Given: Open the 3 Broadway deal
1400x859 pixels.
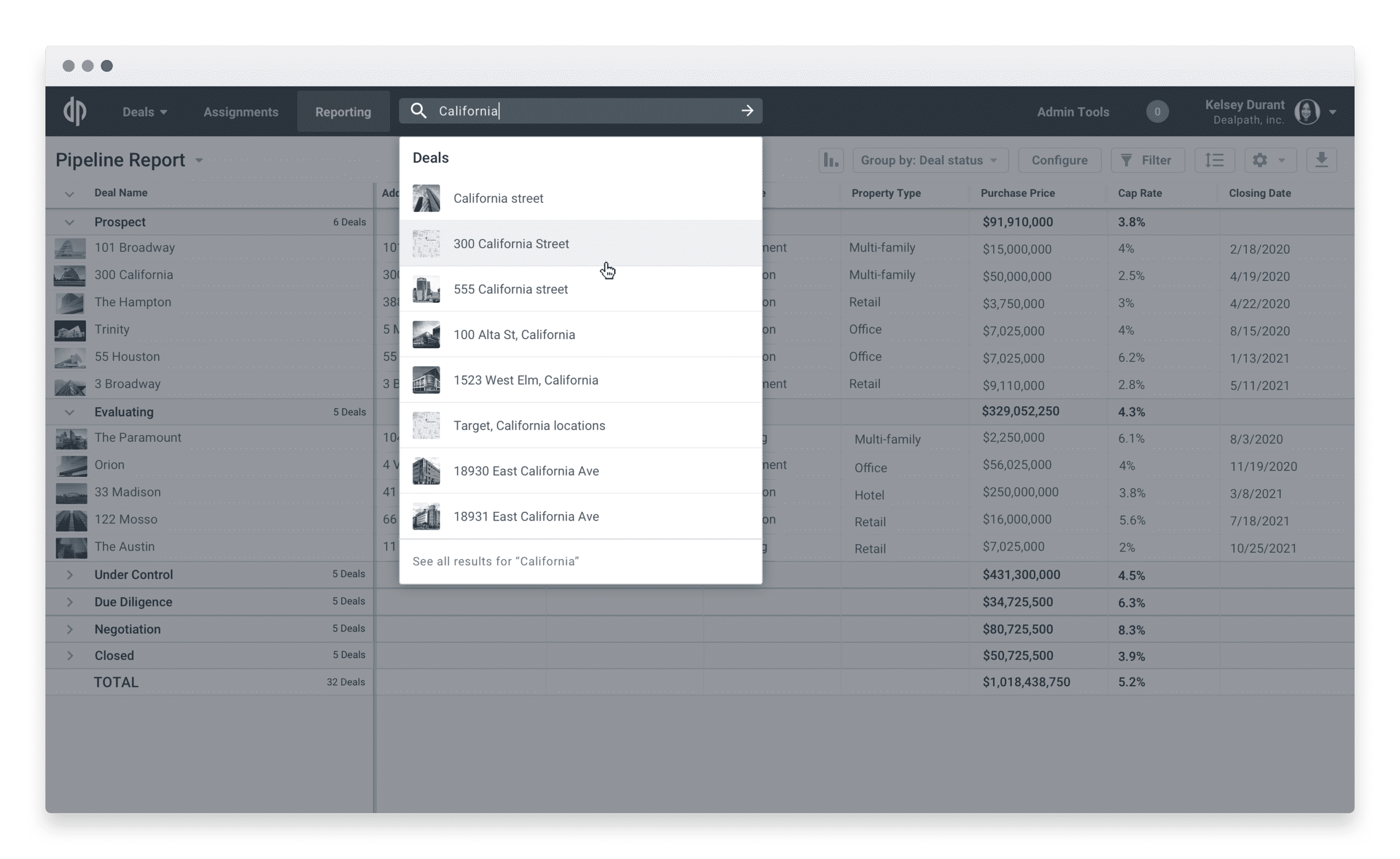Looking at the screenshot, I should point(127,384).
